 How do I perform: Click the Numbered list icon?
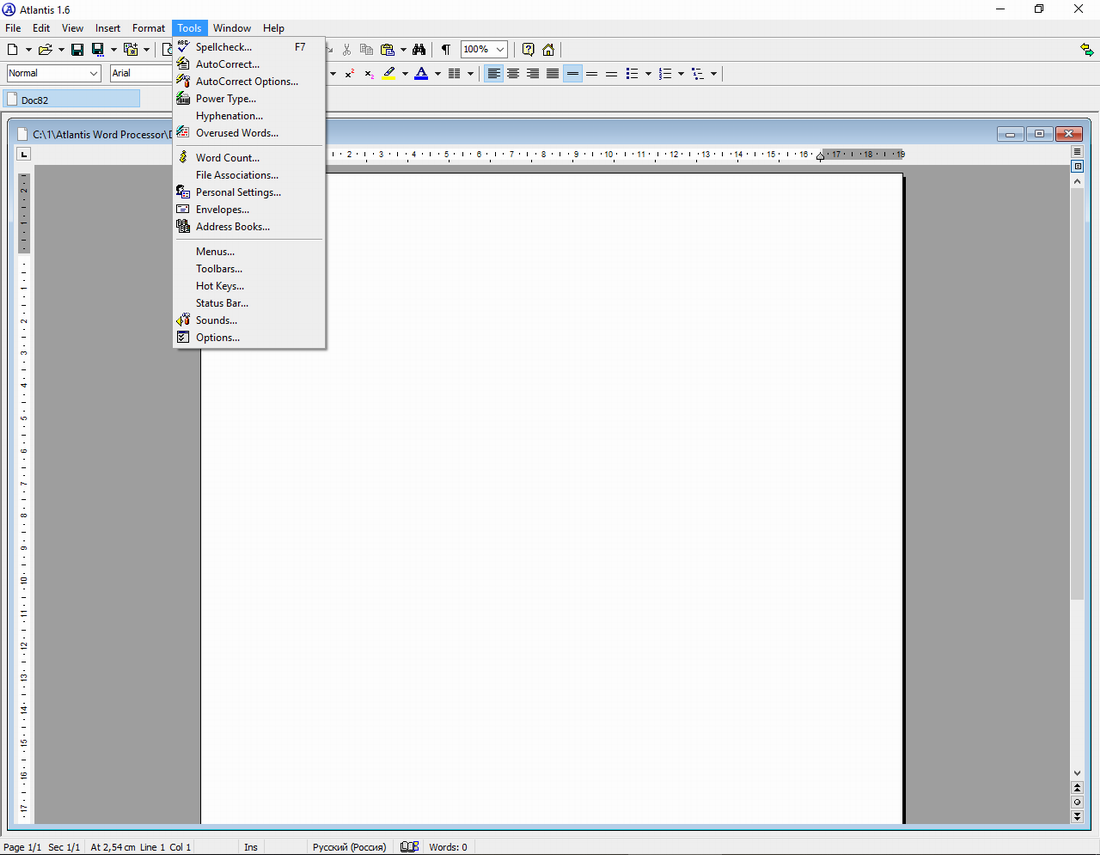(x=665, y=74)
